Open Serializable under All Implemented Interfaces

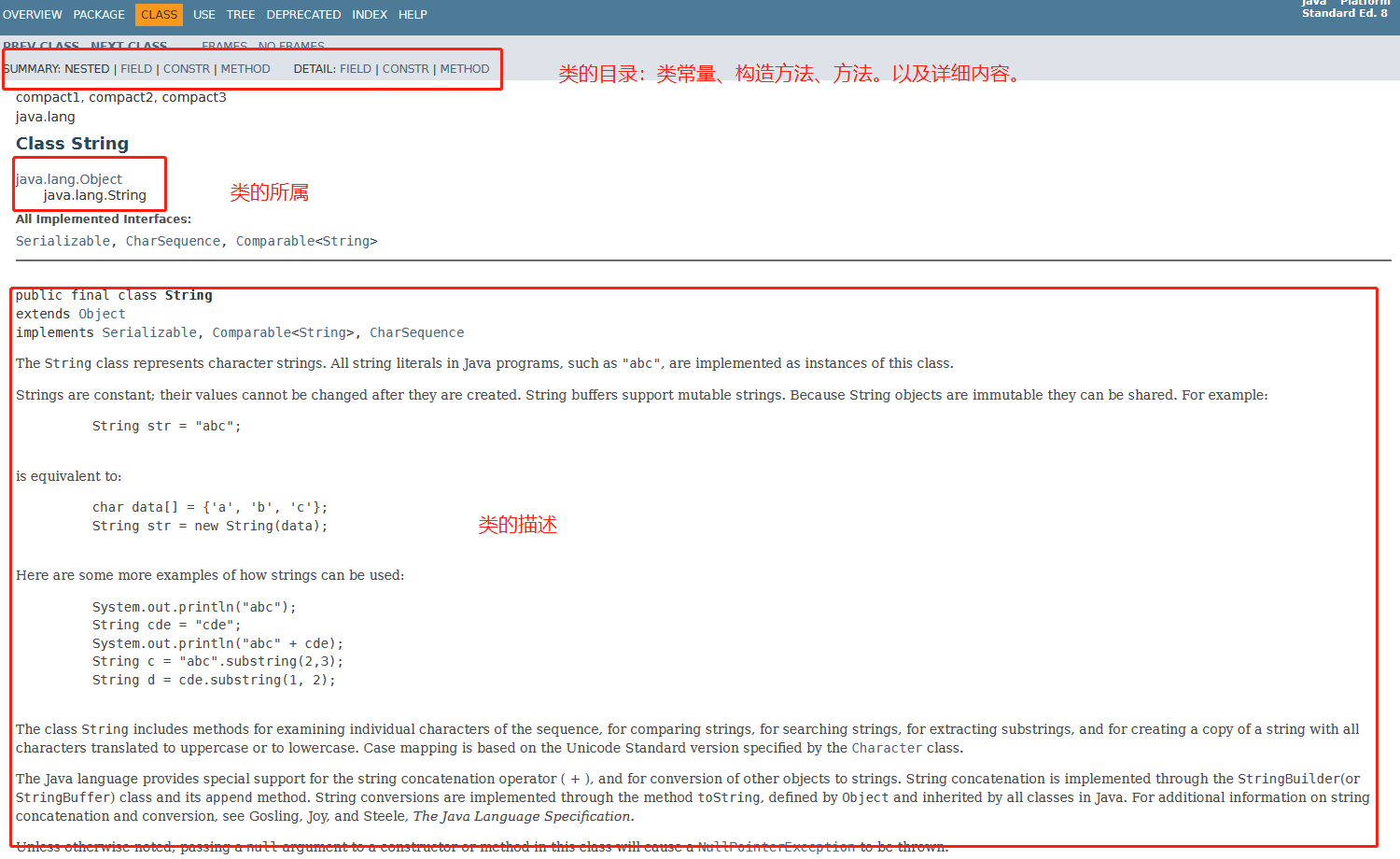point(63,241)
